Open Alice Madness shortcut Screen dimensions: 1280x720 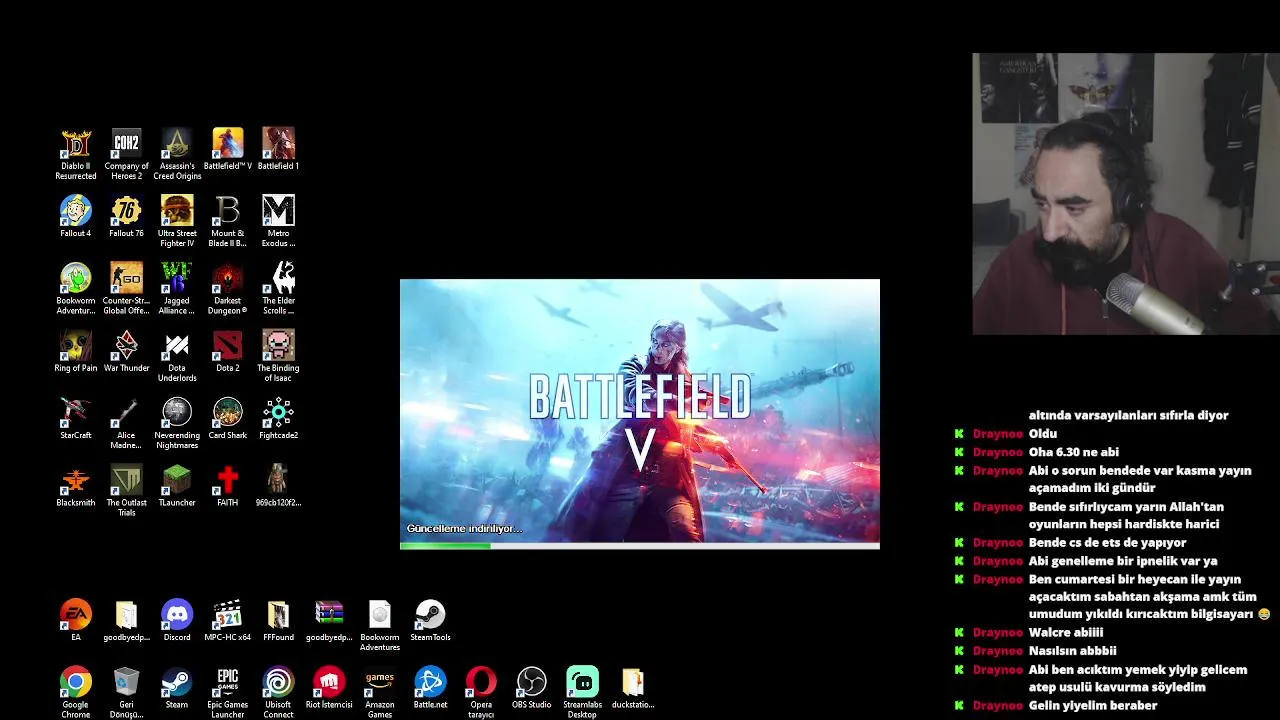126,423
